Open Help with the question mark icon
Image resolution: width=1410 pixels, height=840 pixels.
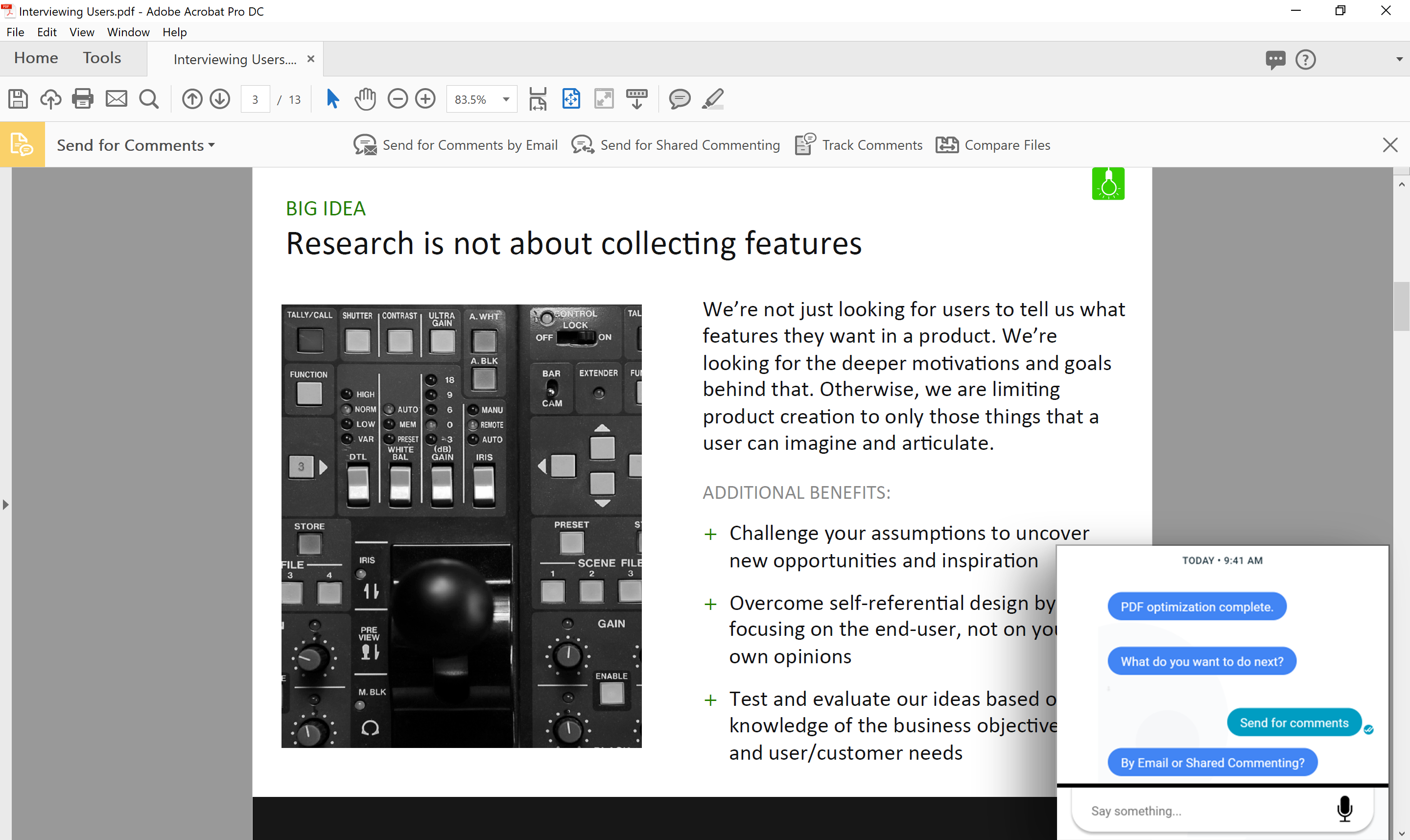(1305, 59)
